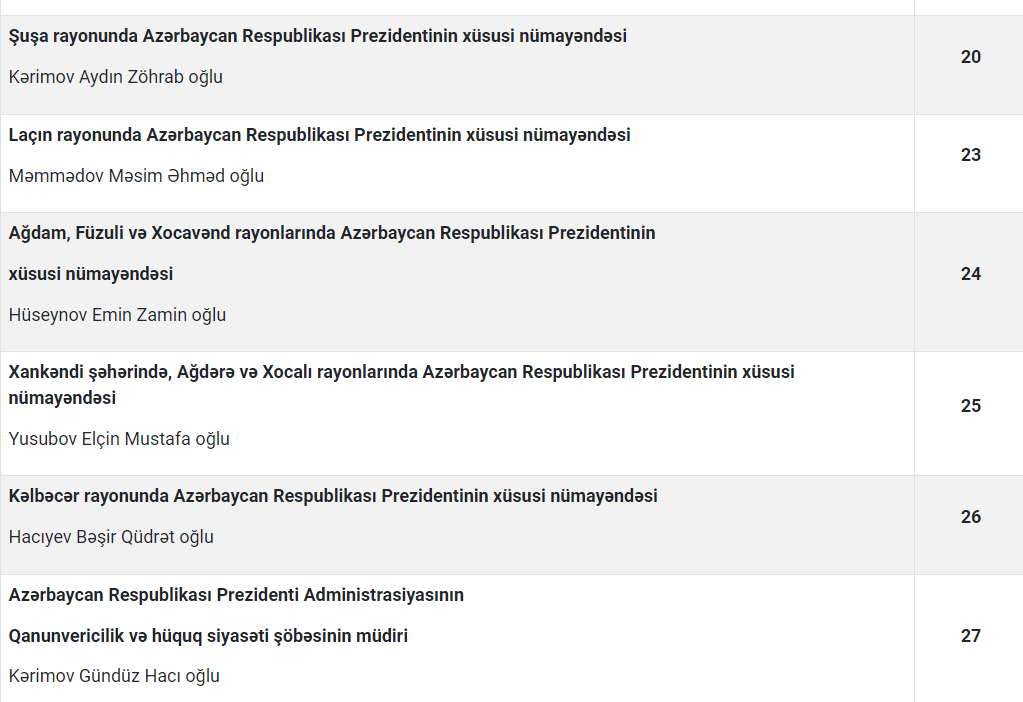This screenshot has height=702, width=1023.
Task: Click standalone 'xüsusi nümayəndəsi' line in Ağdam row
Action: coord(91,274)
